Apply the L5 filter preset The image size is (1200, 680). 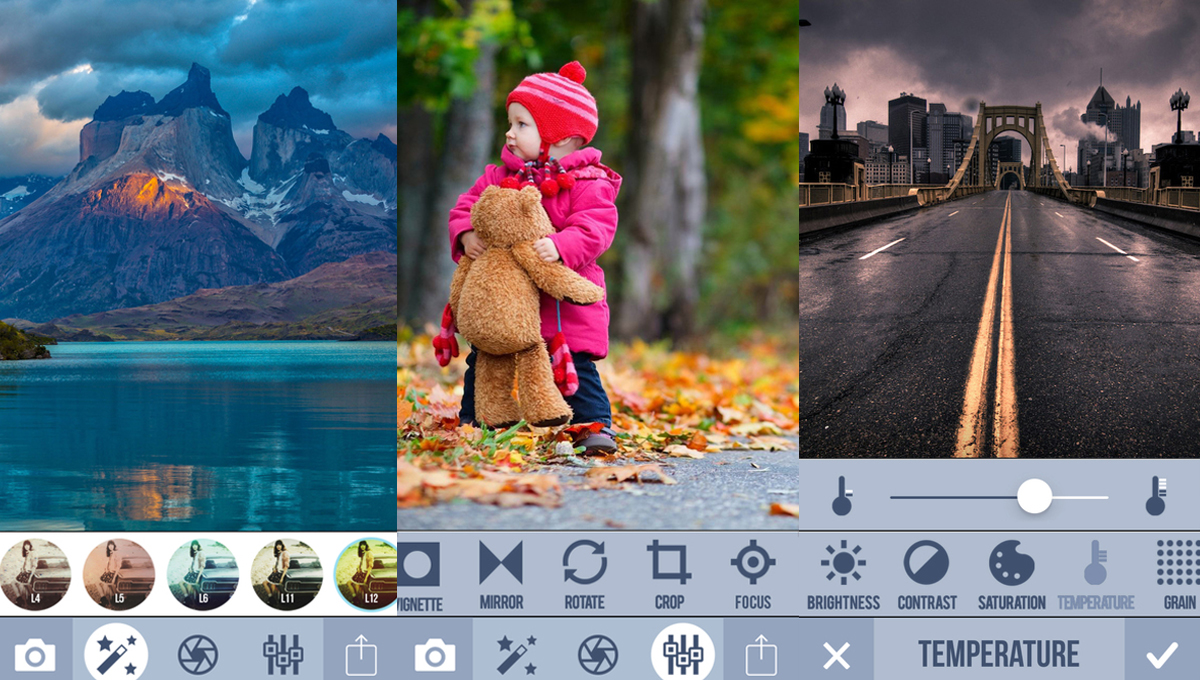119,575
